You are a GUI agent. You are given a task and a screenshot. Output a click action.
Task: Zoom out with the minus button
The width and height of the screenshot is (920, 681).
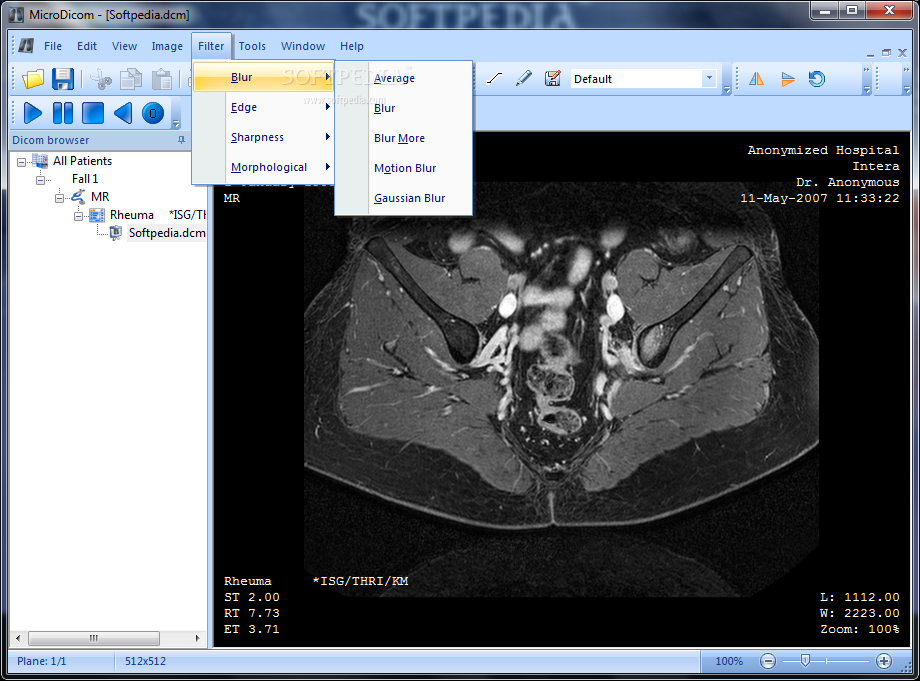[x=767, y=661]
